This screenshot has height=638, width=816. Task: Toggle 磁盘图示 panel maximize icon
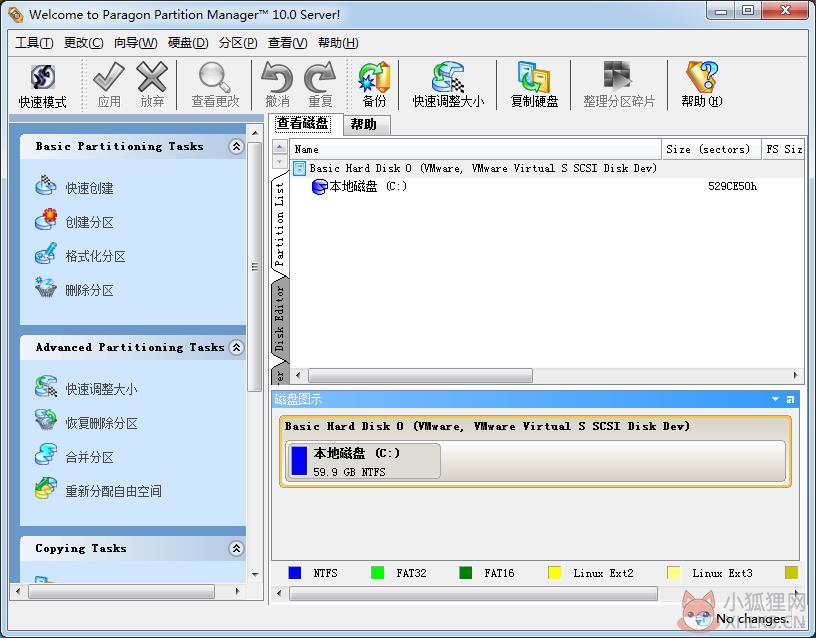pos(790,399)
